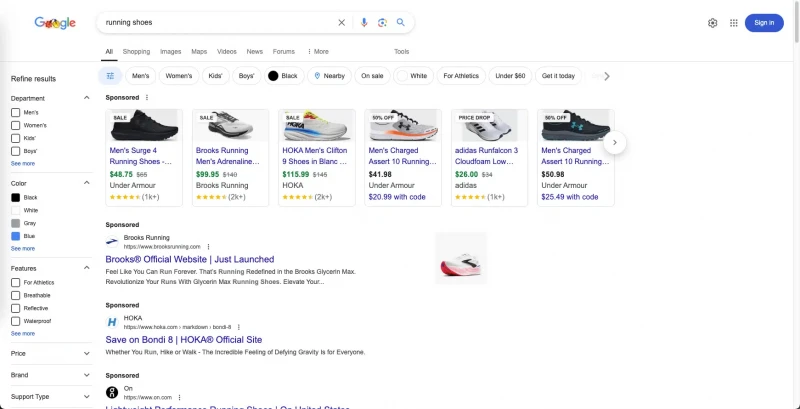
Task: Click the Google logo
Action: tap(55, 22)
